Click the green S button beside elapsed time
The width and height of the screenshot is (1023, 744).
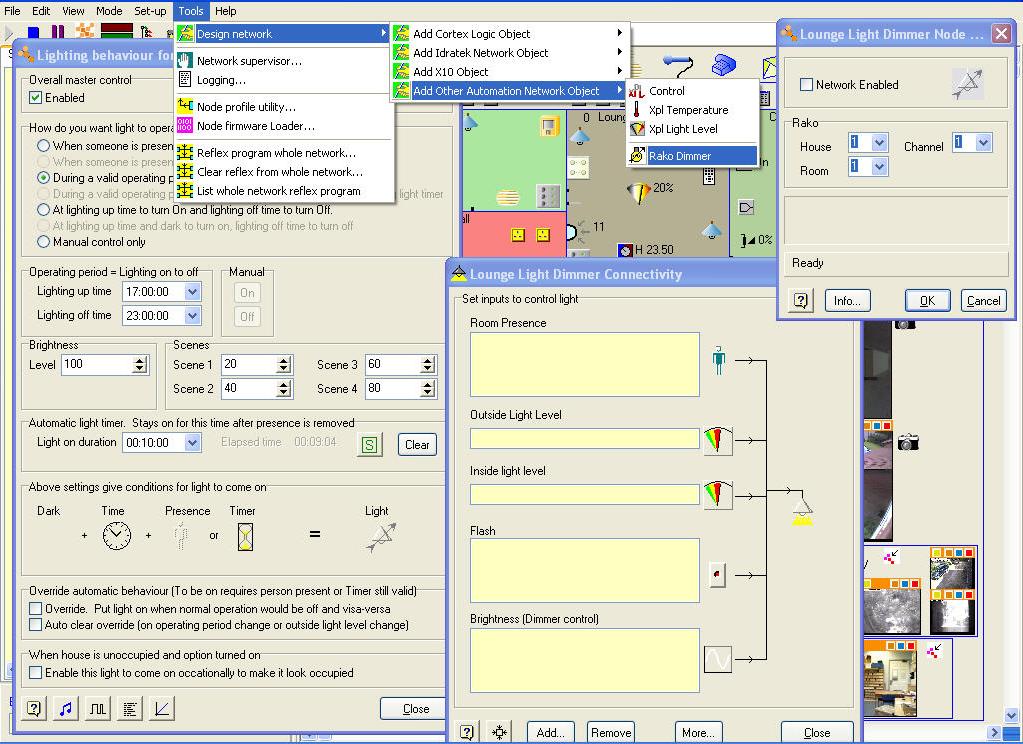click(369, 445)
